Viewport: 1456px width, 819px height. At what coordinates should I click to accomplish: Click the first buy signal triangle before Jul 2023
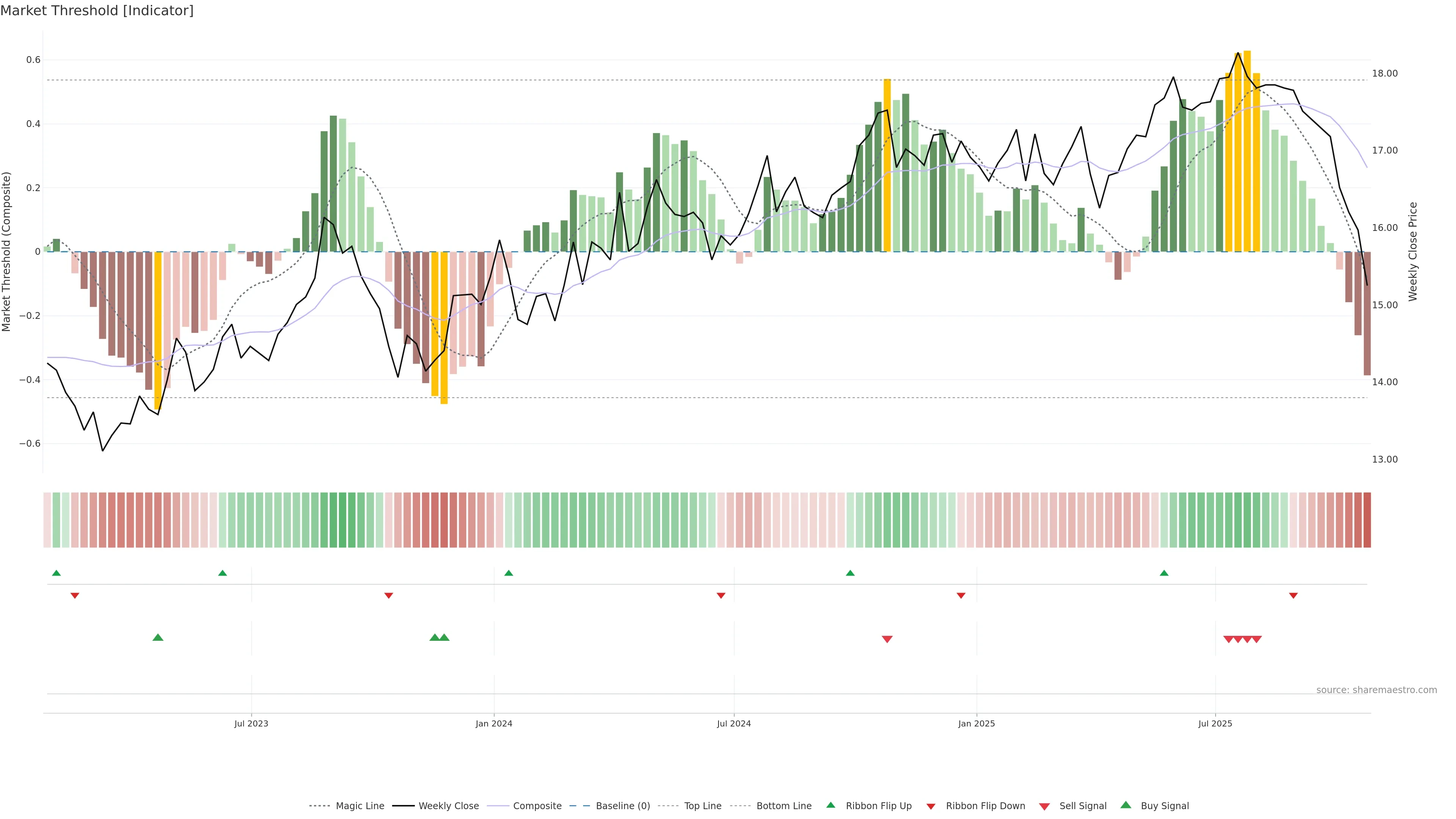pos(158,637)
